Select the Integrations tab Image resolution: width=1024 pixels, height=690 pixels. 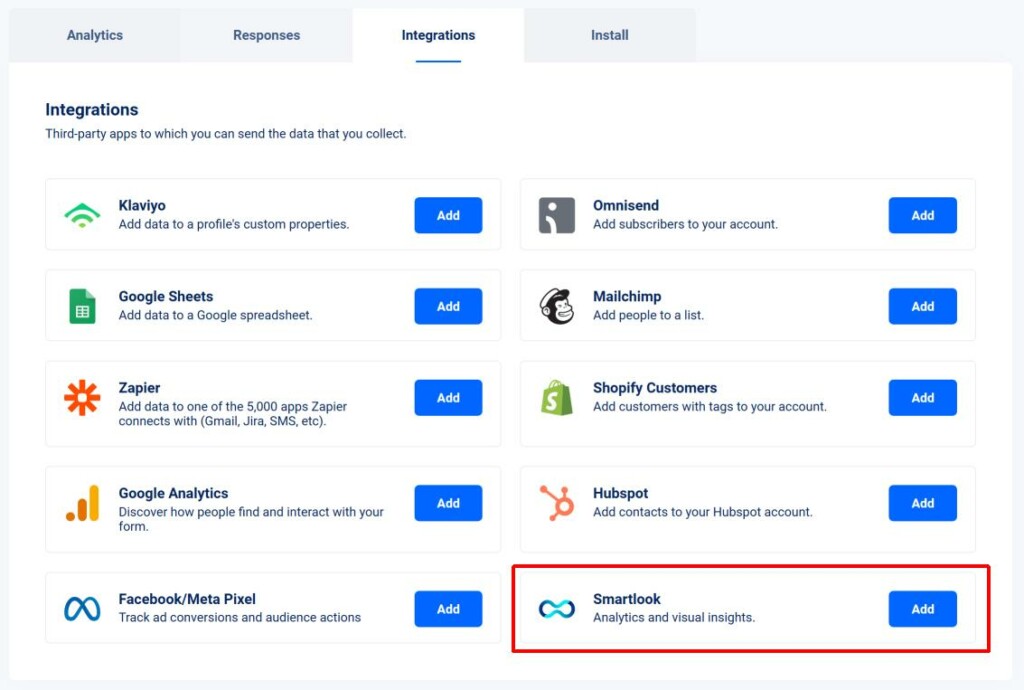437,35
